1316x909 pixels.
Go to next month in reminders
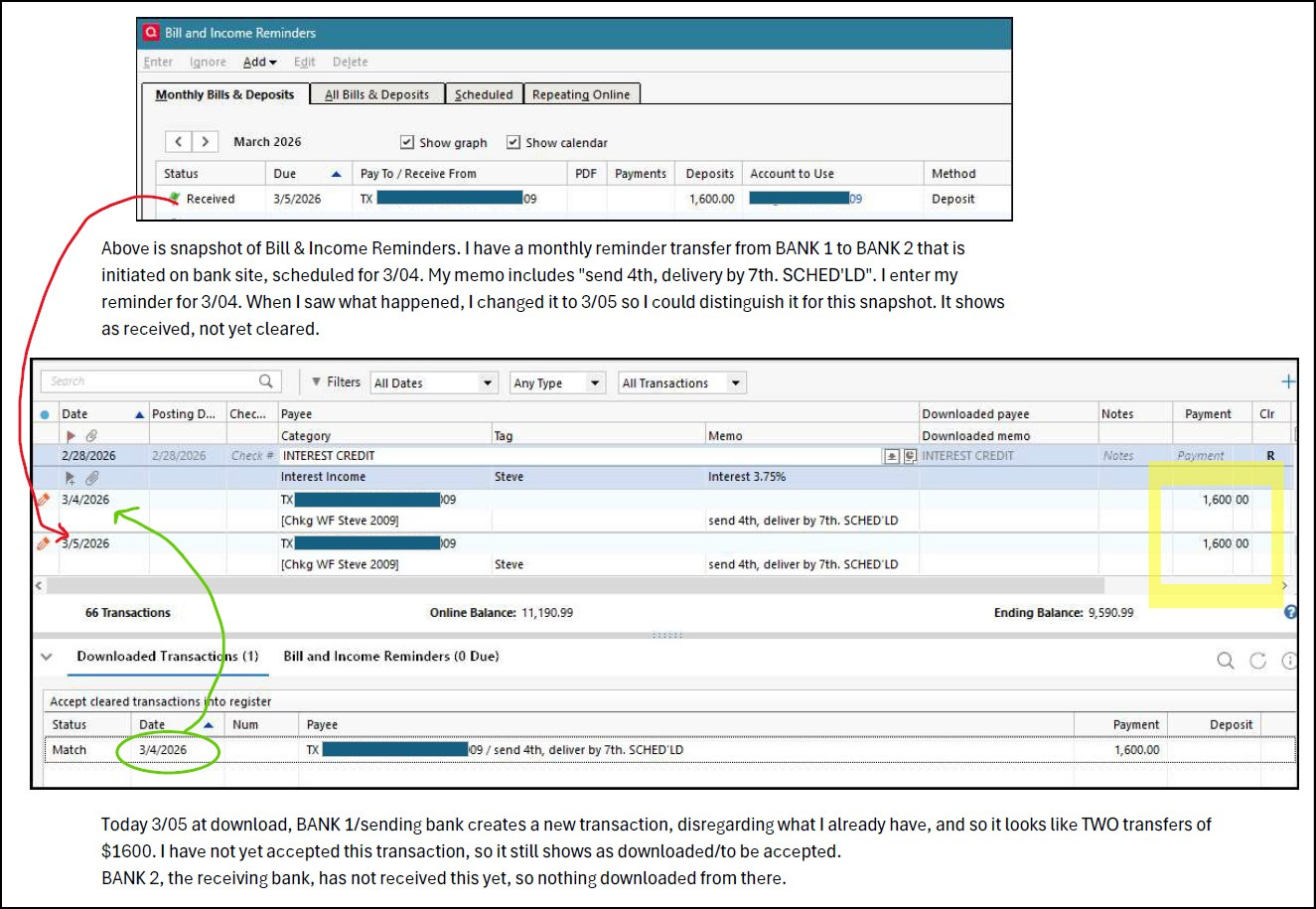click(206, 142)
